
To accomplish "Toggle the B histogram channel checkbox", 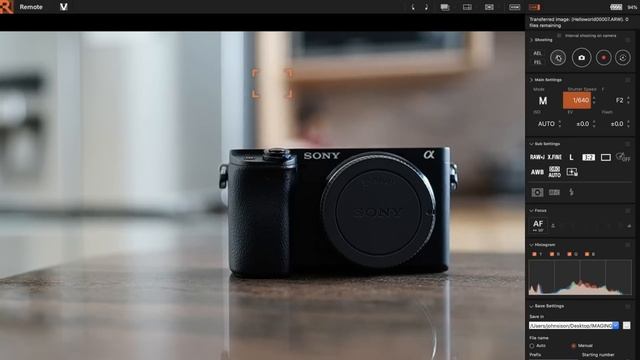I will (587, 254).
